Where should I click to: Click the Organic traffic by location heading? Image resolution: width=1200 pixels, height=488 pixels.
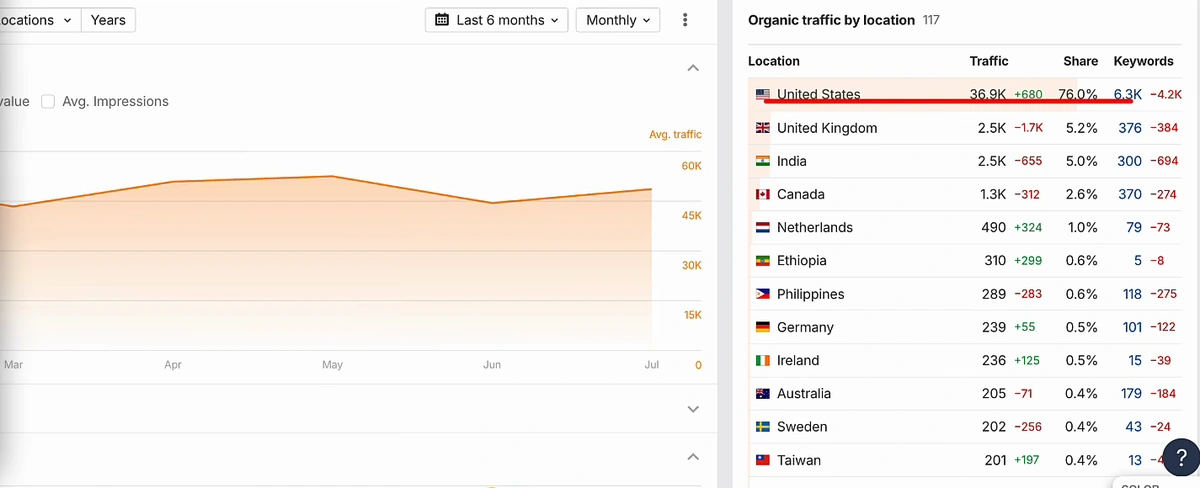(831, 20)
